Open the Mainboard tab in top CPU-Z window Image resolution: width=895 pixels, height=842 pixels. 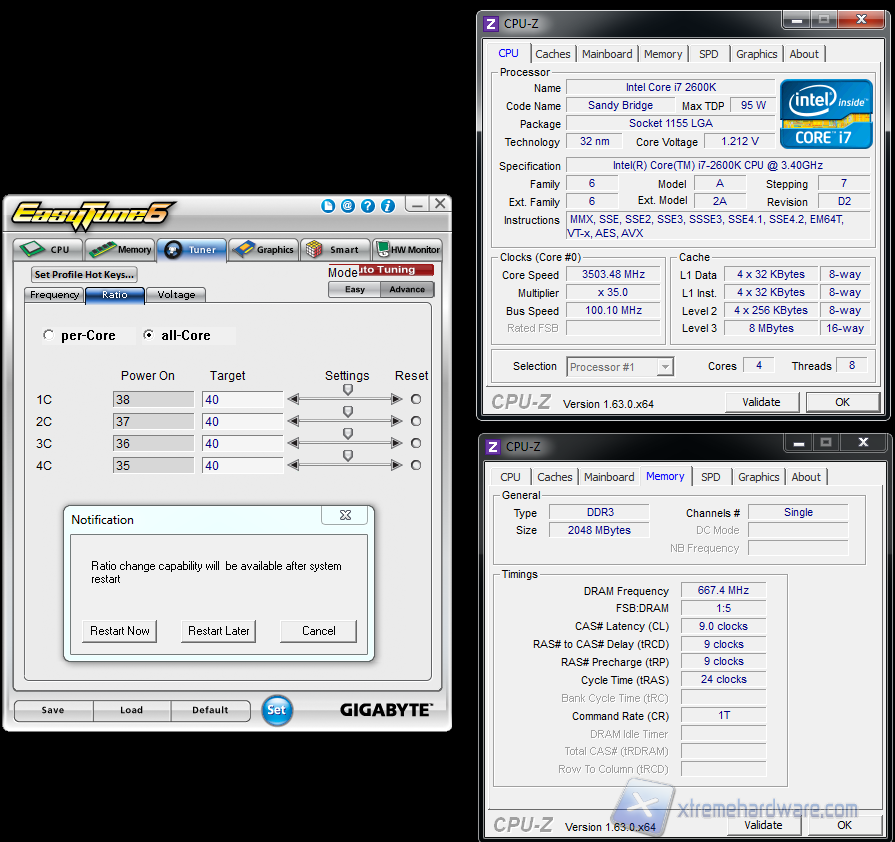point(607,54)
